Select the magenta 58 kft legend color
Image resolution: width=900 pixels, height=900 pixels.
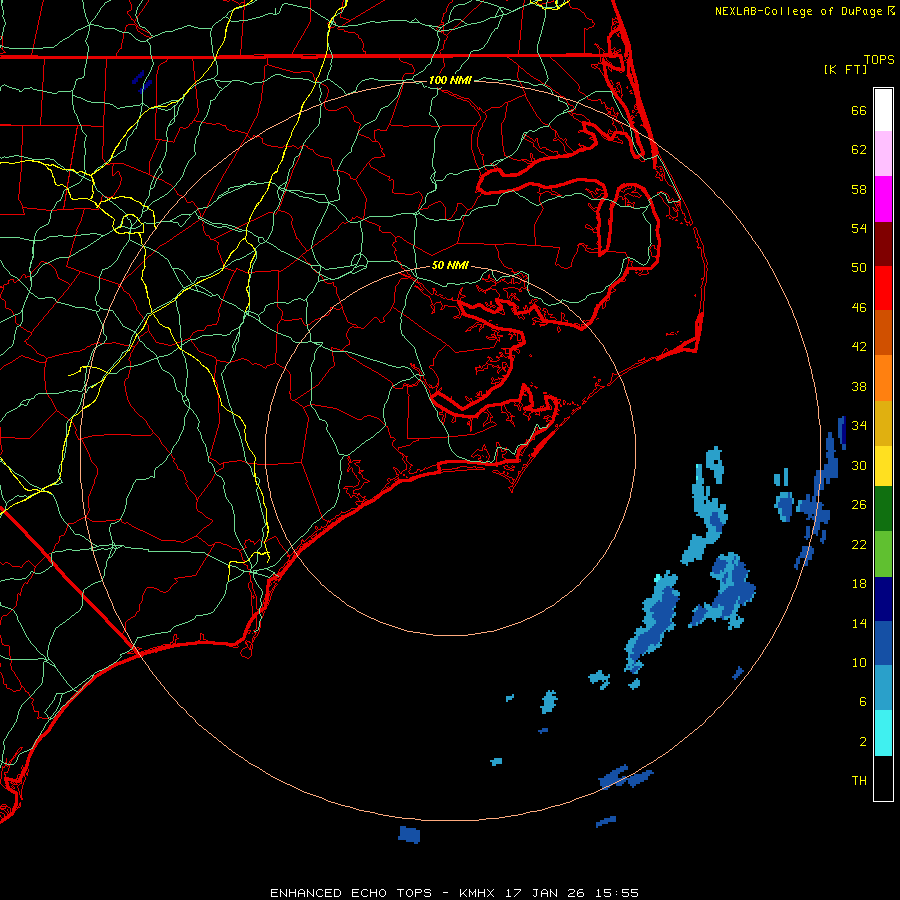[883, 199]
